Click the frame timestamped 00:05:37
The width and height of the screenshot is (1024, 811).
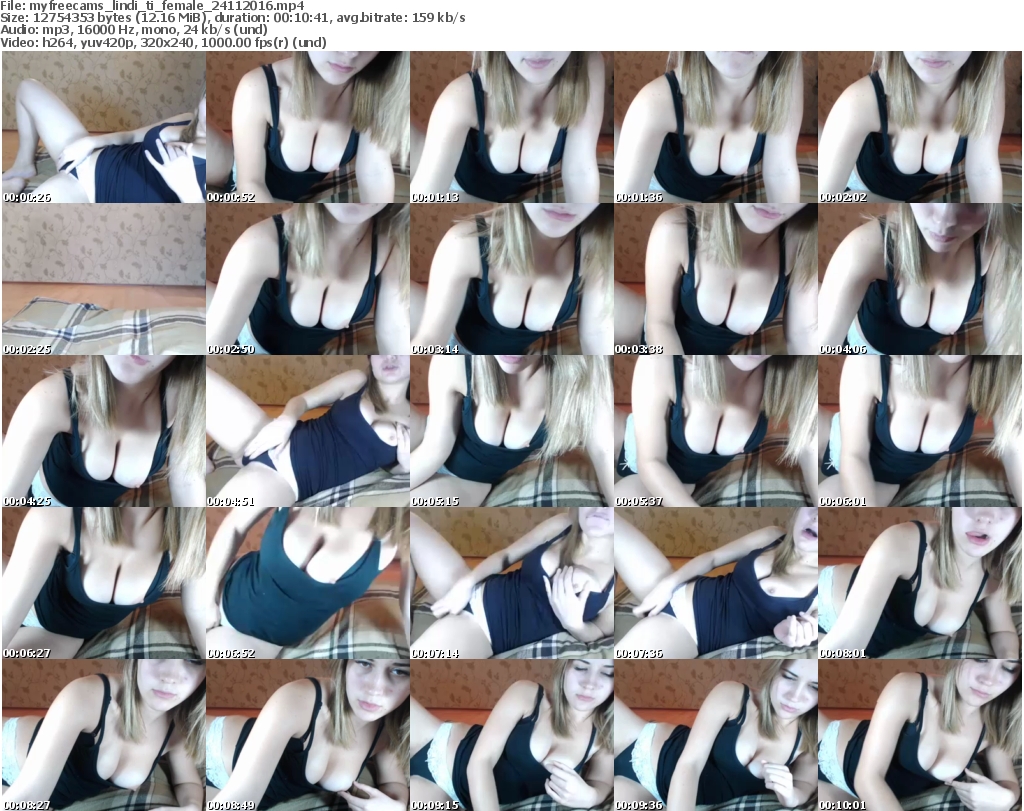715,431
